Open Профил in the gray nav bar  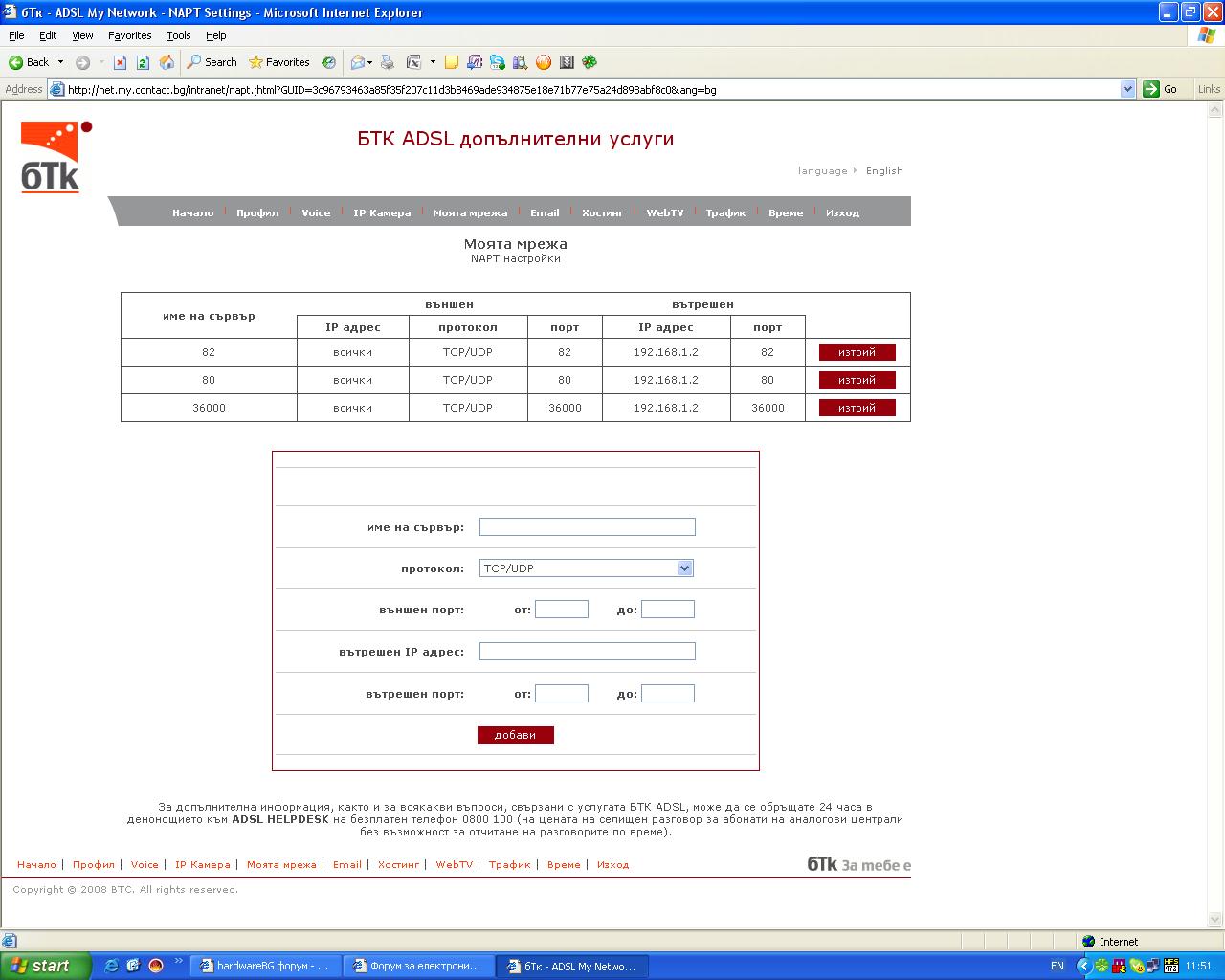(257, 212)
